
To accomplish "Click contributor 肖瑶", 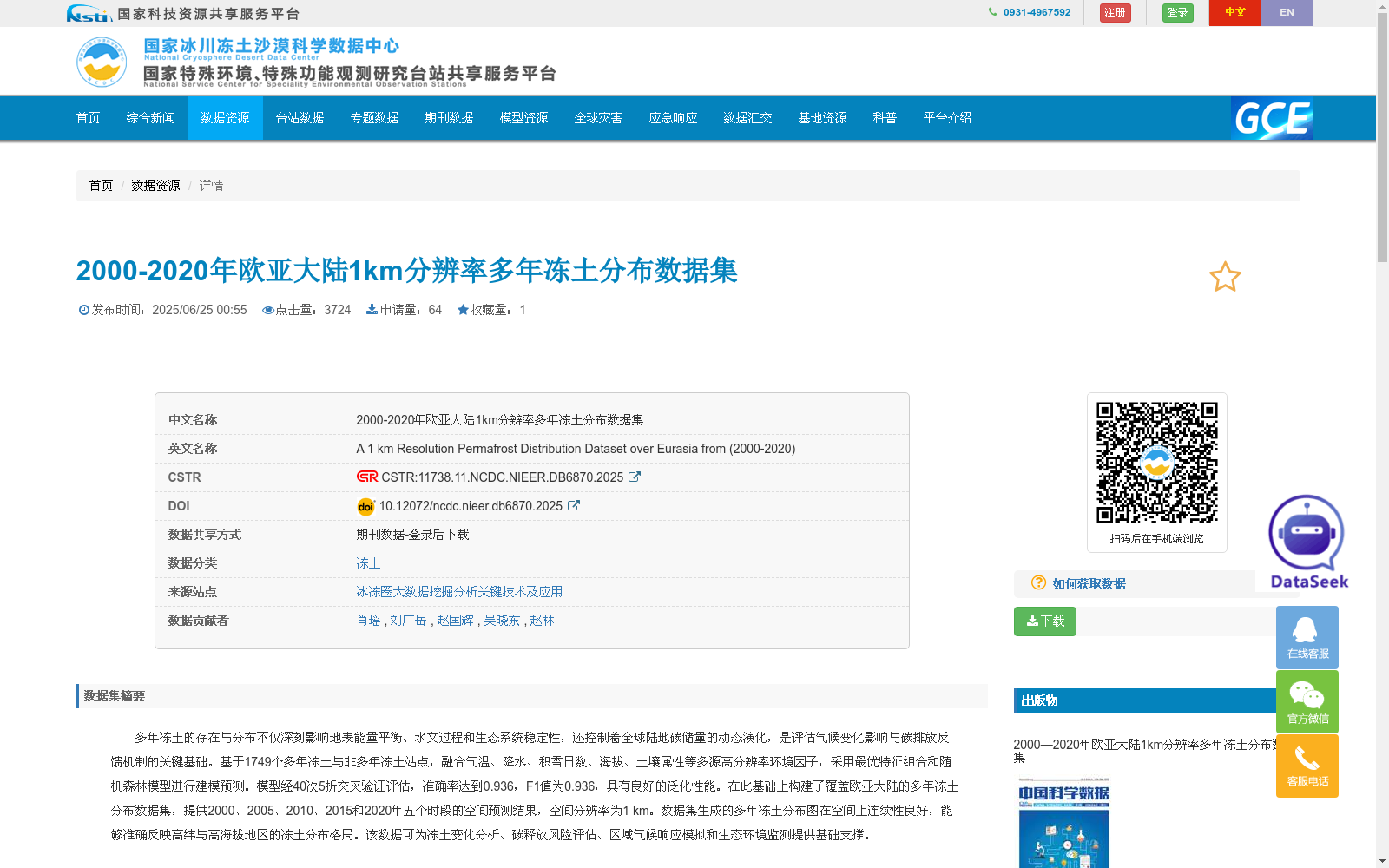I will click(368, 621).
